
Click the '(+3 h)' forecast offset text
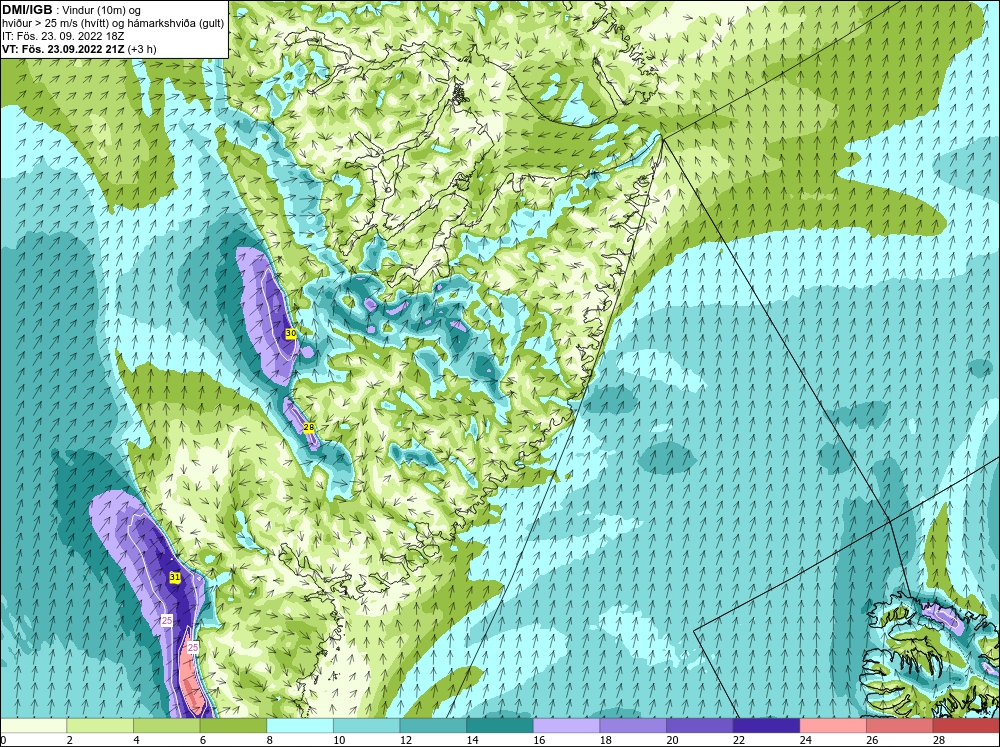(x=142, y=49)
